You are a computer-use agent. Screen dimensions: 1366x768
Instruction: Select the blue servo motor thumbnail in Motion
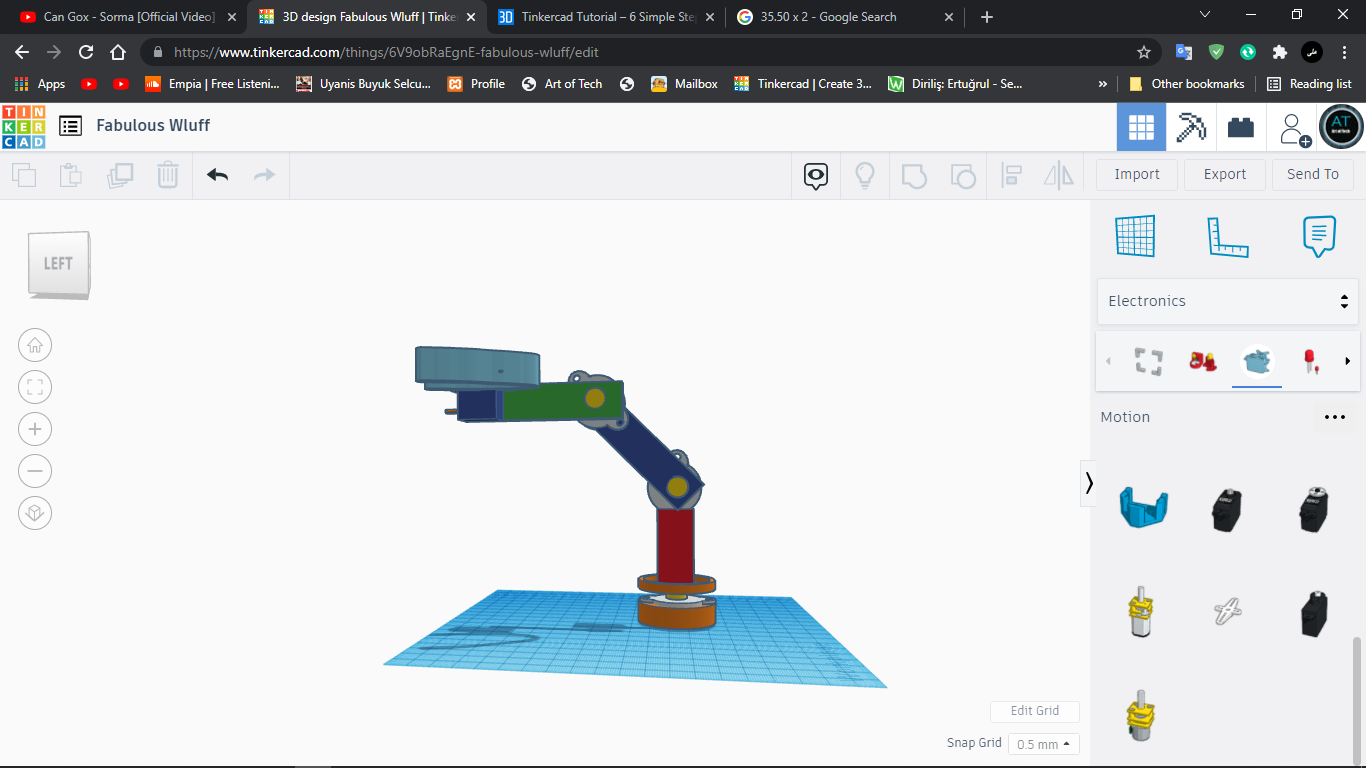coord(1143,508)
